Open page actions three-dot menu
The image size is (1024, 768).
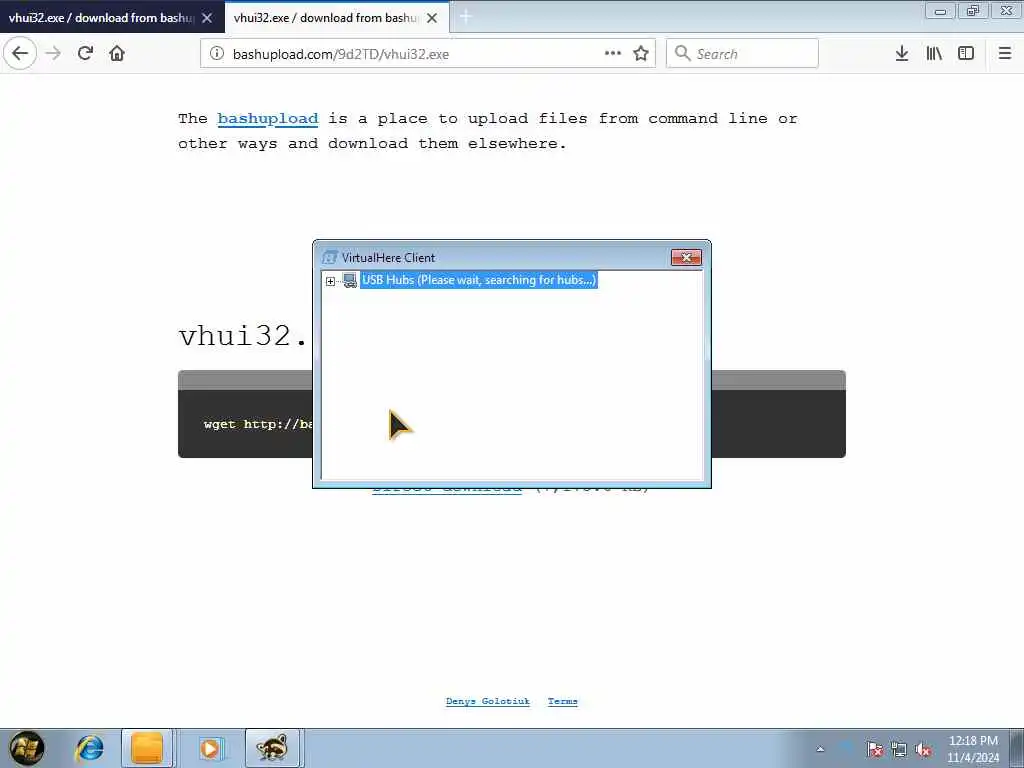point(613,54)
